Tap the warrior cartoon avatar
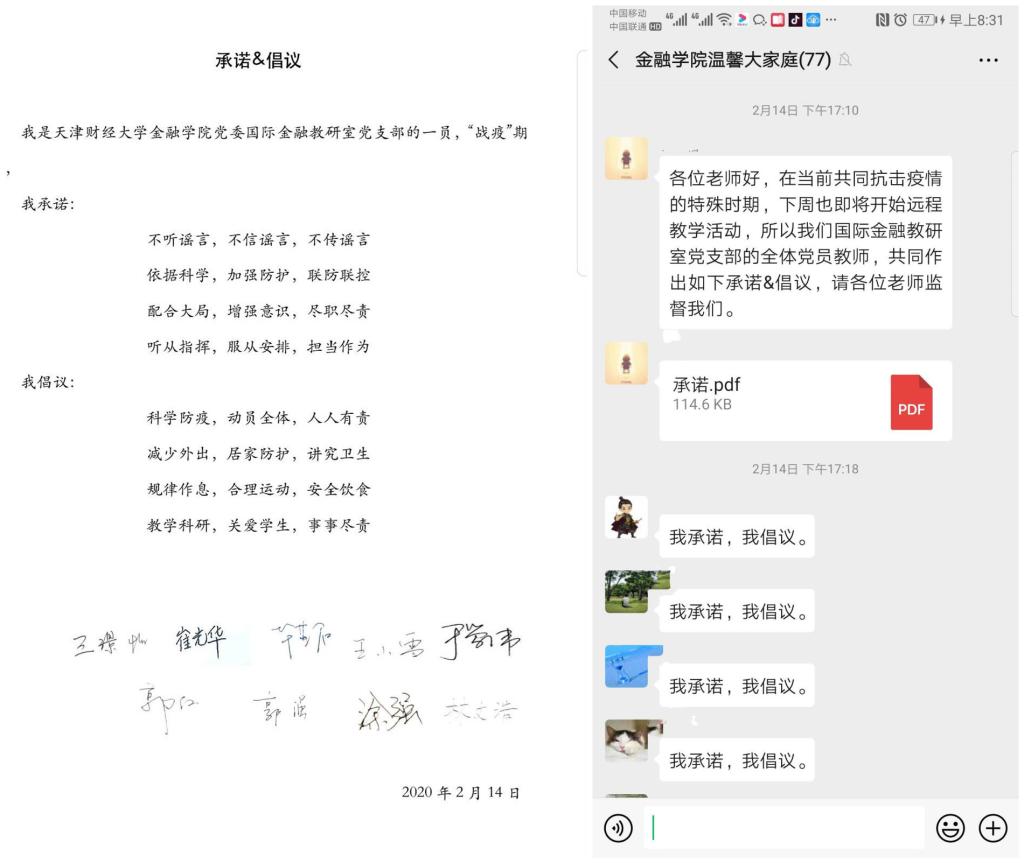Viewport: 1024px width, 863px height. [x=626, y=517]
